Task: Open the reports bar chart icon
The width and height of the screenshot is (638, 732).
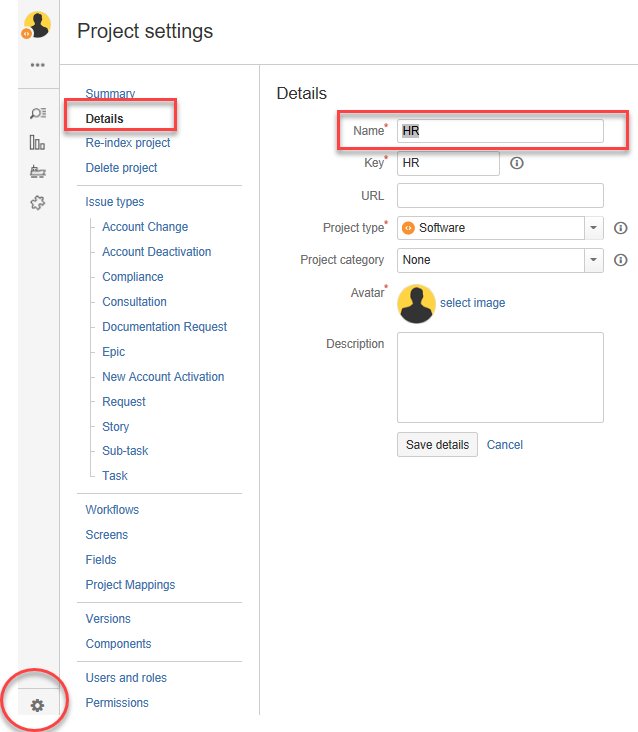Action: [x=38, y=142]
